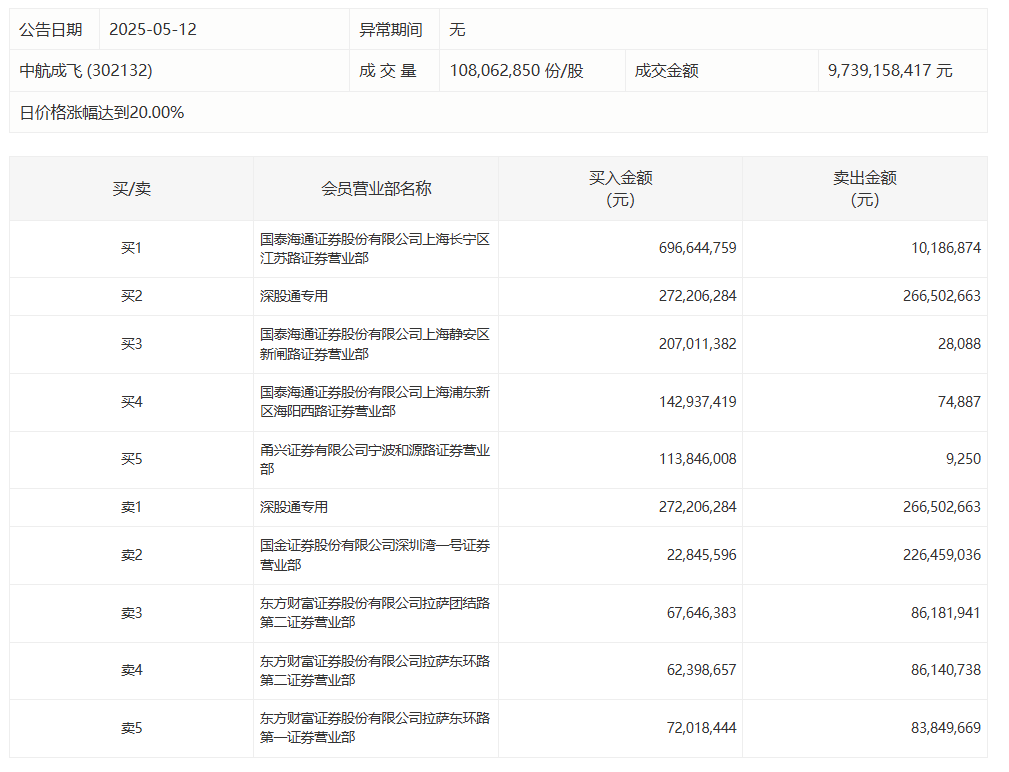The height and width of the screenshot is (772, 1009).
Task: Click the 公告日期 label
Action: point(51,30)
